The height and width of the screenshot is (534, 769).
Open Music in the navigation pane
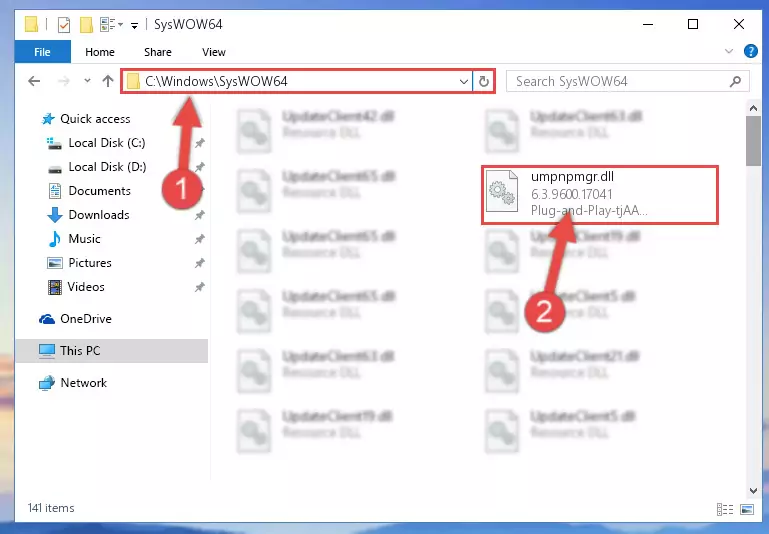click(84, 239)
